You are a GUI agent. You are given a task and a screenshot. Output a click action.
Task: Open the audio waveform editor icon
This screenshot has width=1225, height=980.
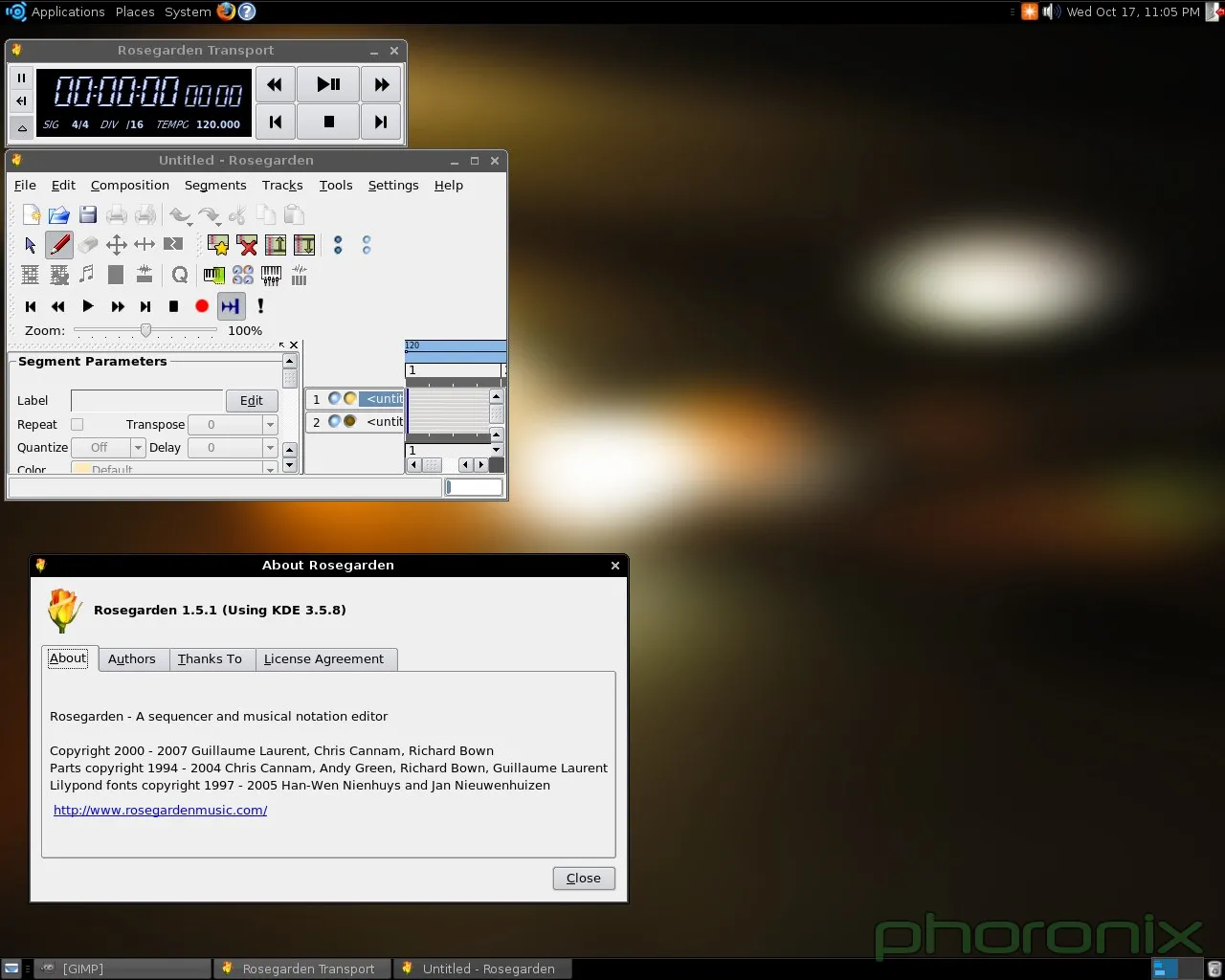pos(145,276)
